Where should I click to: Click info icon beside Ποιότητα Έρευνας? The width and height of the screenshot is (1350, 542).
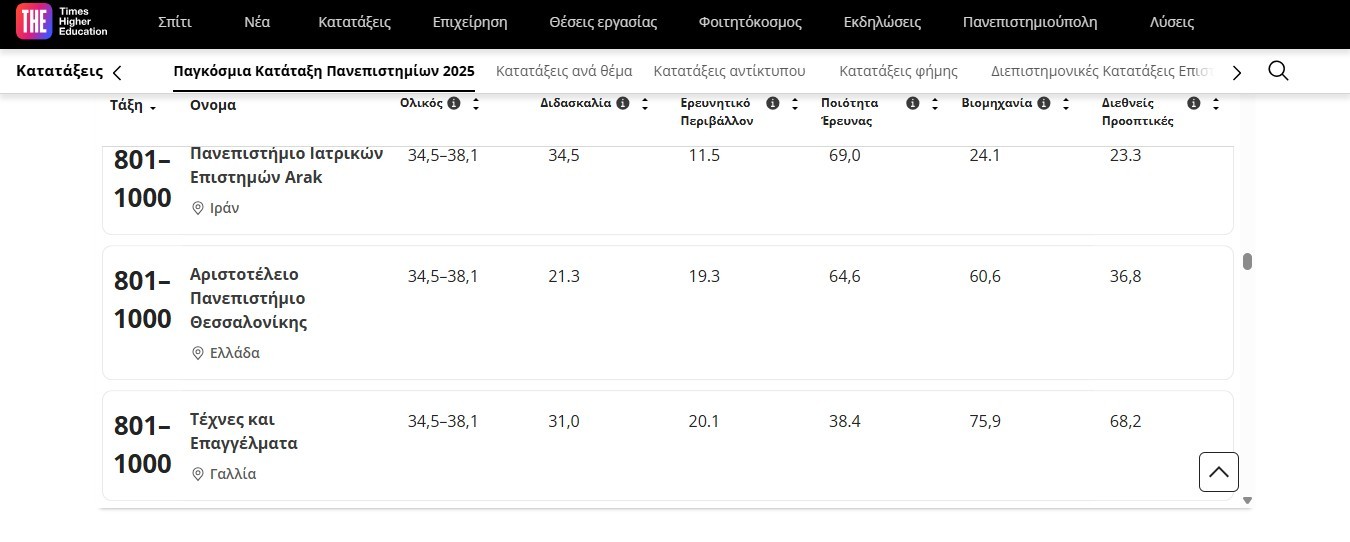coord(912,103)
